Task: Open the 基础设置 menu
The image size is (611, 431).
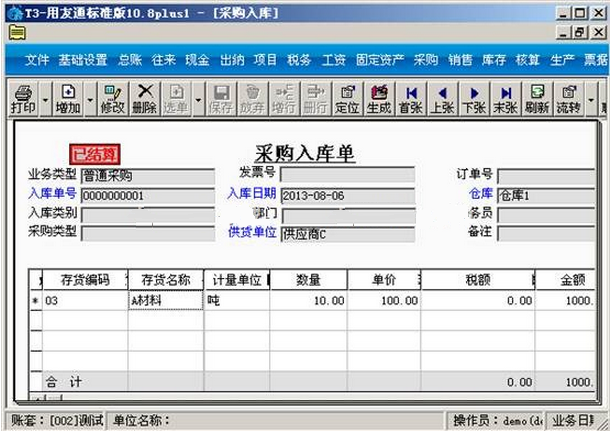Action: [x=83, y=60]
